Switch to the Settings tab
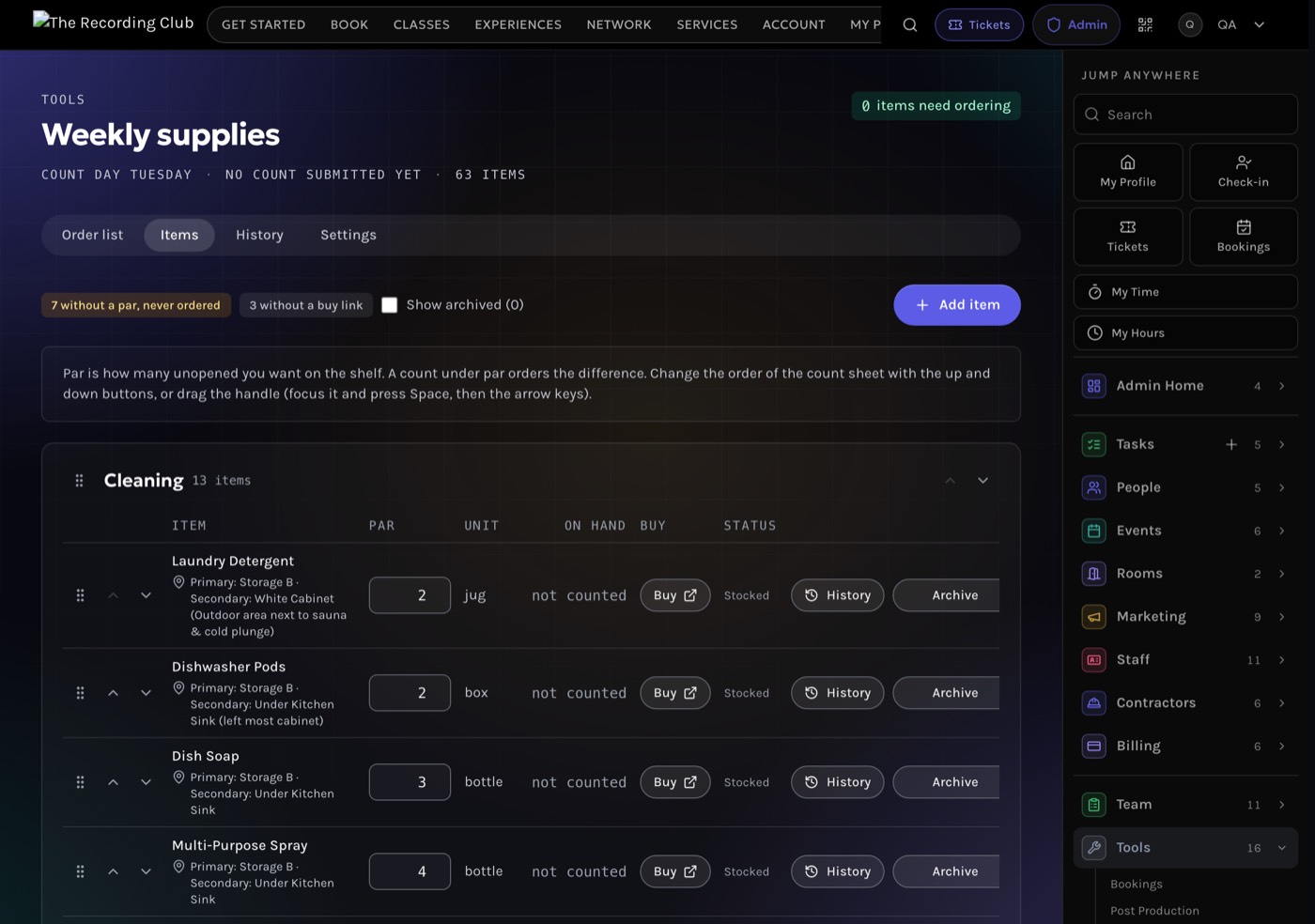Image resolution: width=1315 pixels, height=924 pixels. [x=348, y=235]
